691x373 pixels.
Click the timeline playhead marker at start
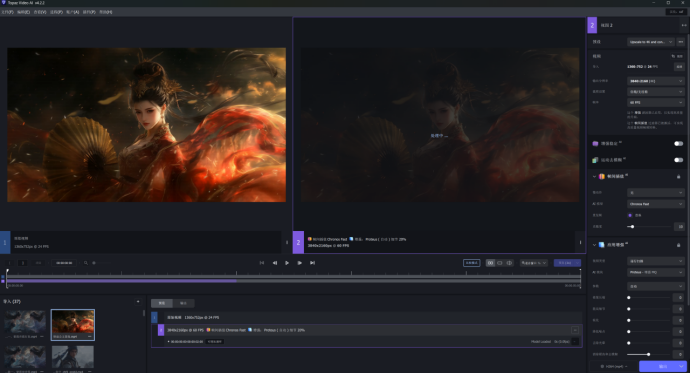point(7,271)
